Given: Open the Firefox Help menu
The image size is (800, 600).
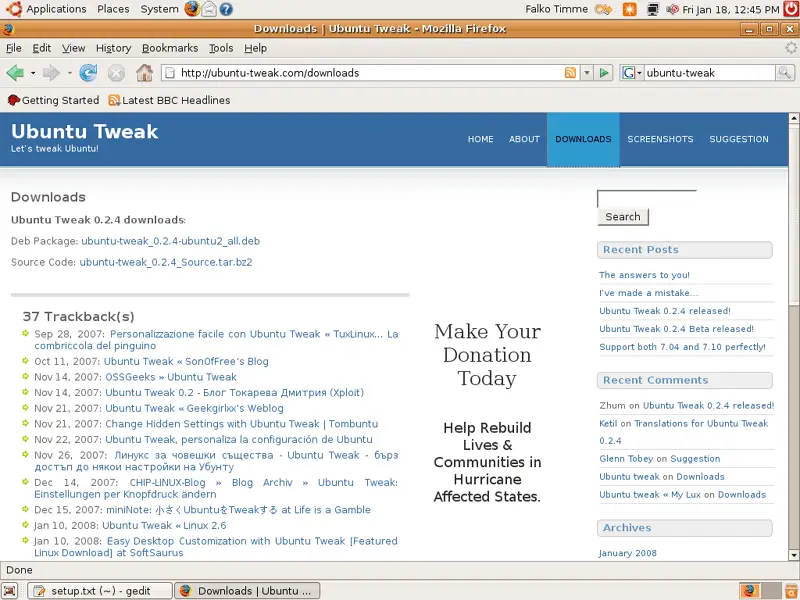Looking at the screenshot, I should pos(255,48).
